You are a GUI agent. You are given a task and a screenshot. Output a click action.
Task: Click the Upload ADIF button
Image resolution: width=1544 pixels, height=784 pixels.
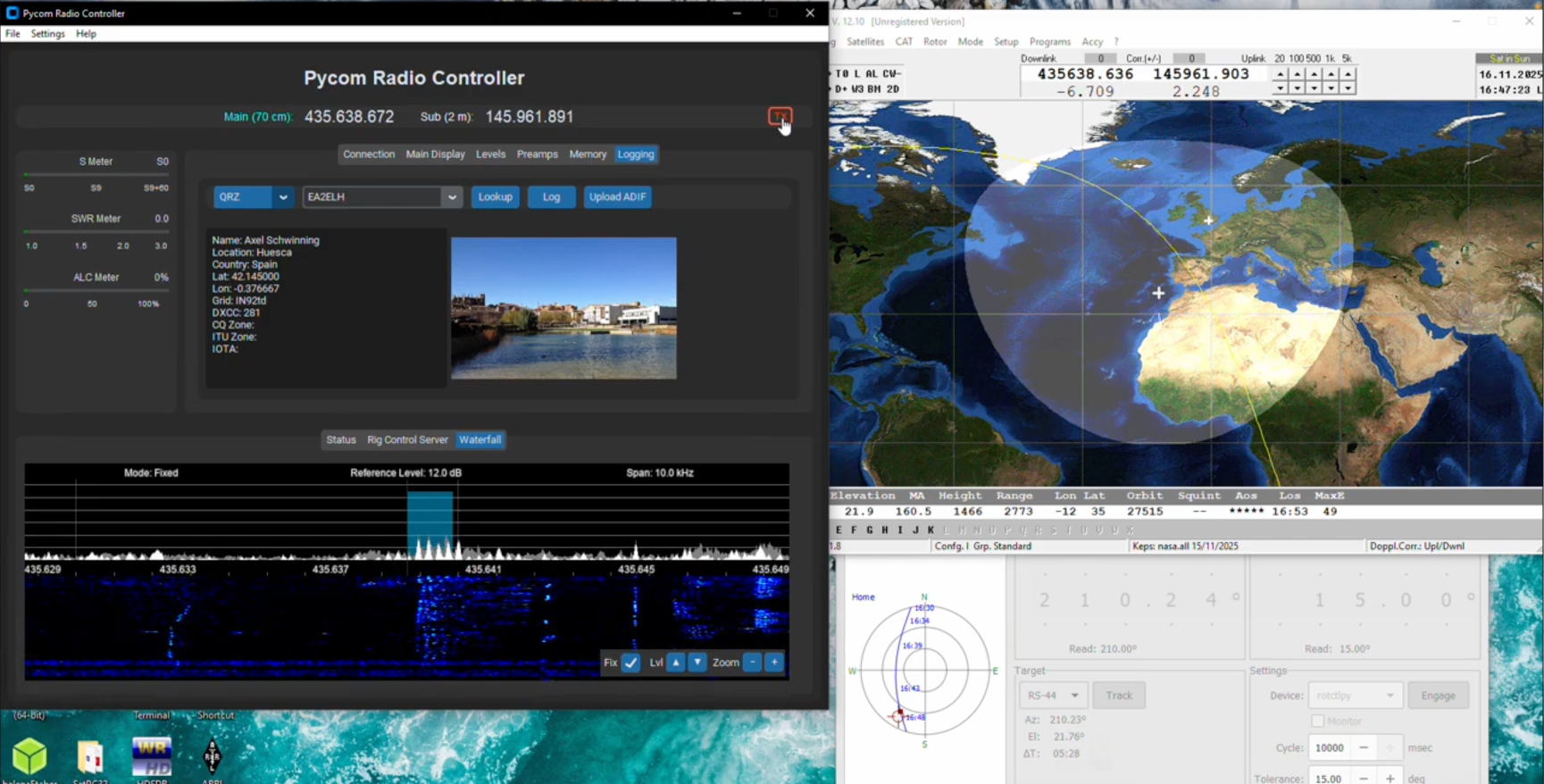tap(617, 197)
